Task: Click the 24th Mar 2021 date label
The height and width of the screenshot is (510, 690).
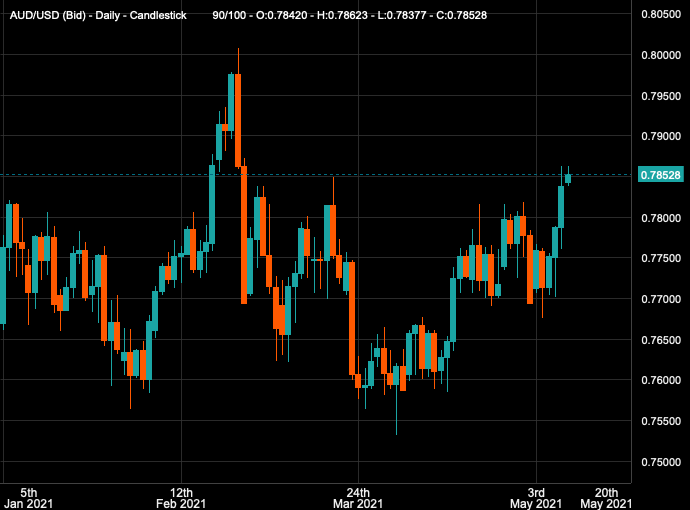Action: (358, 498)
